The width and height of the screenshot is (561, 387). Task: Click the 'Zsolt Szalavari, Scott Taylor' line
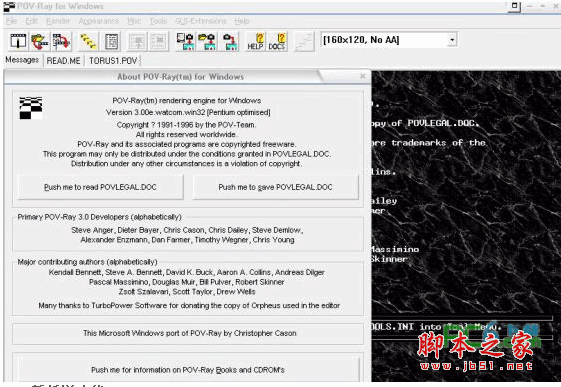click(187, 292)
